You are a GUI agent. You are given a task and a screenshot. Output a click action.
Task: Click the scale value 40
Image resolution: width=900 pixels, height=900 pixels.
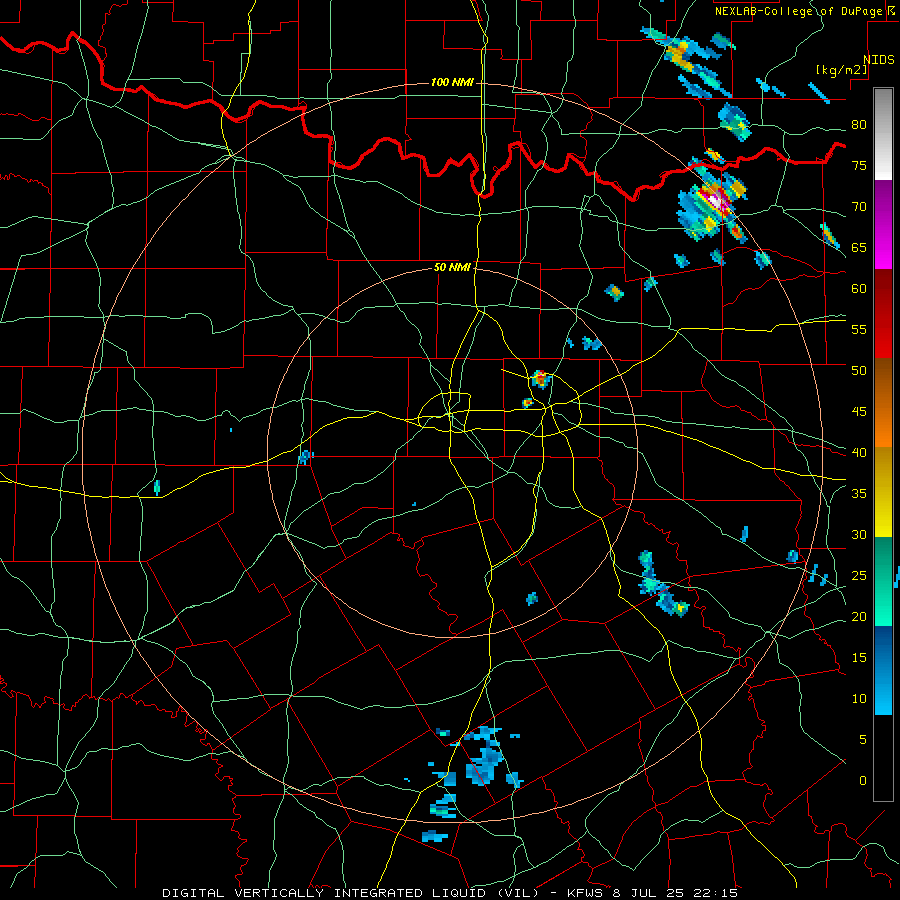click(x=859, y=452)
